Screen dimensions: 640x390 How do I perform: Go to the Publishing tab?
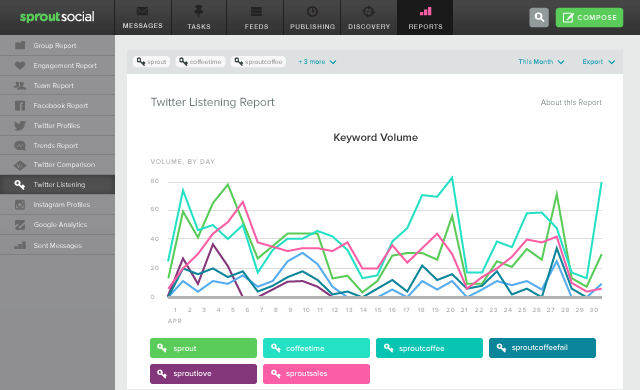[312, 17]
